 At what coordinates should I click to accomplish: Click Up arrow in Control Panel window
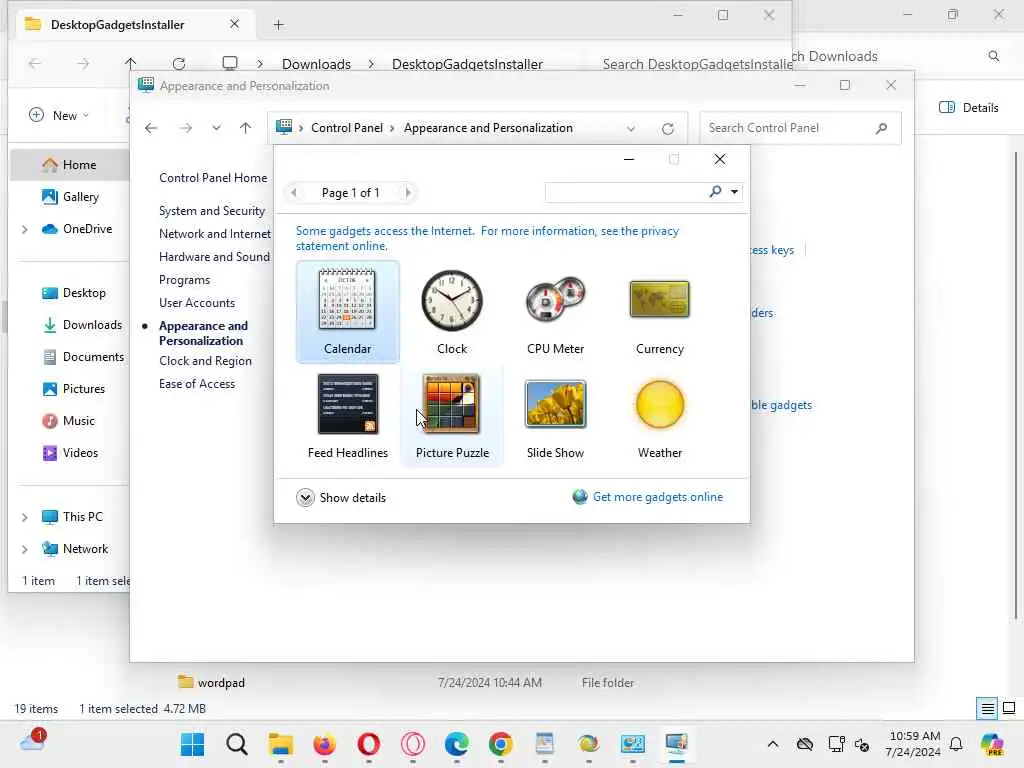point(246,128)
